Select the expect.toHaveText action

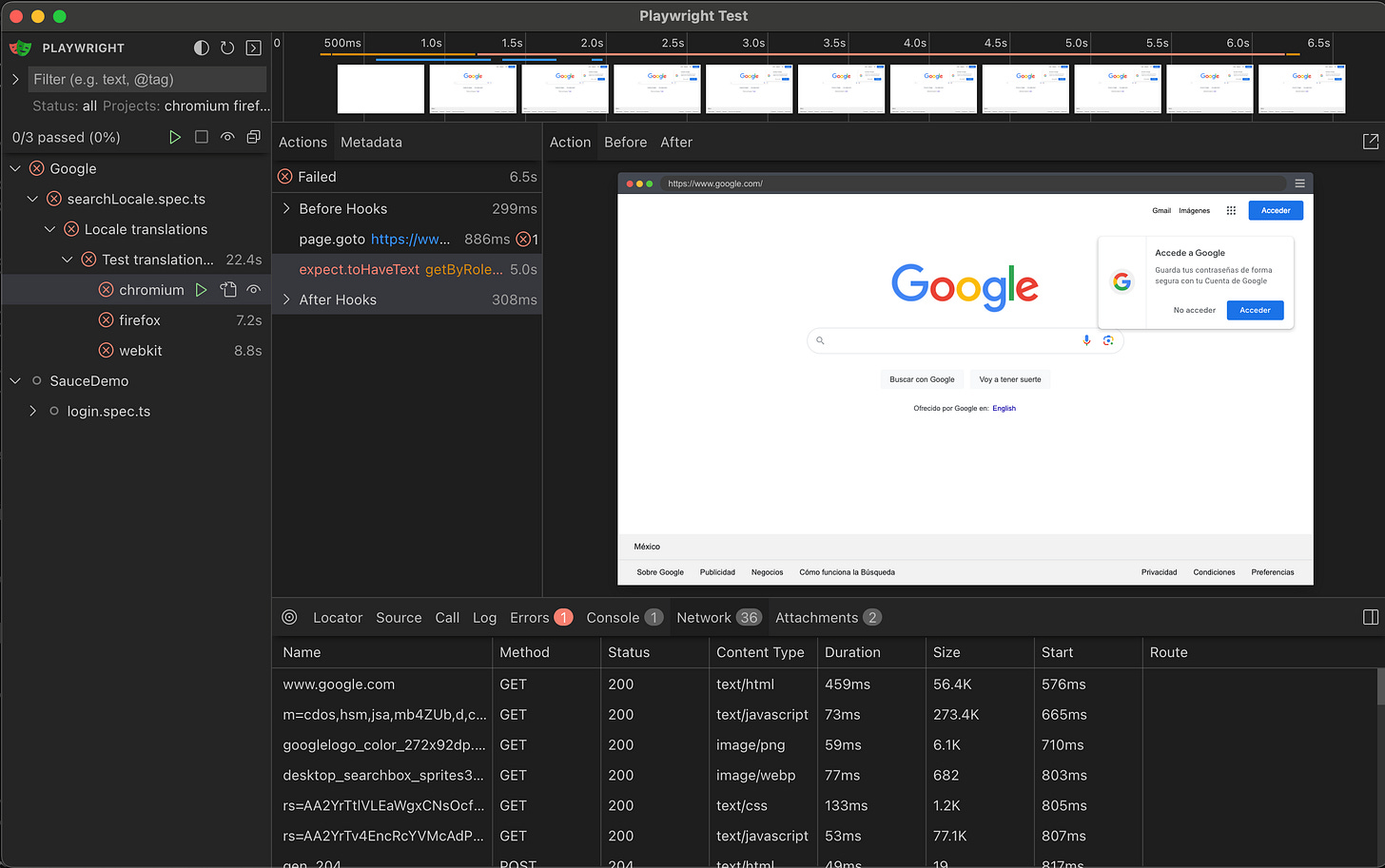(407, 269)
